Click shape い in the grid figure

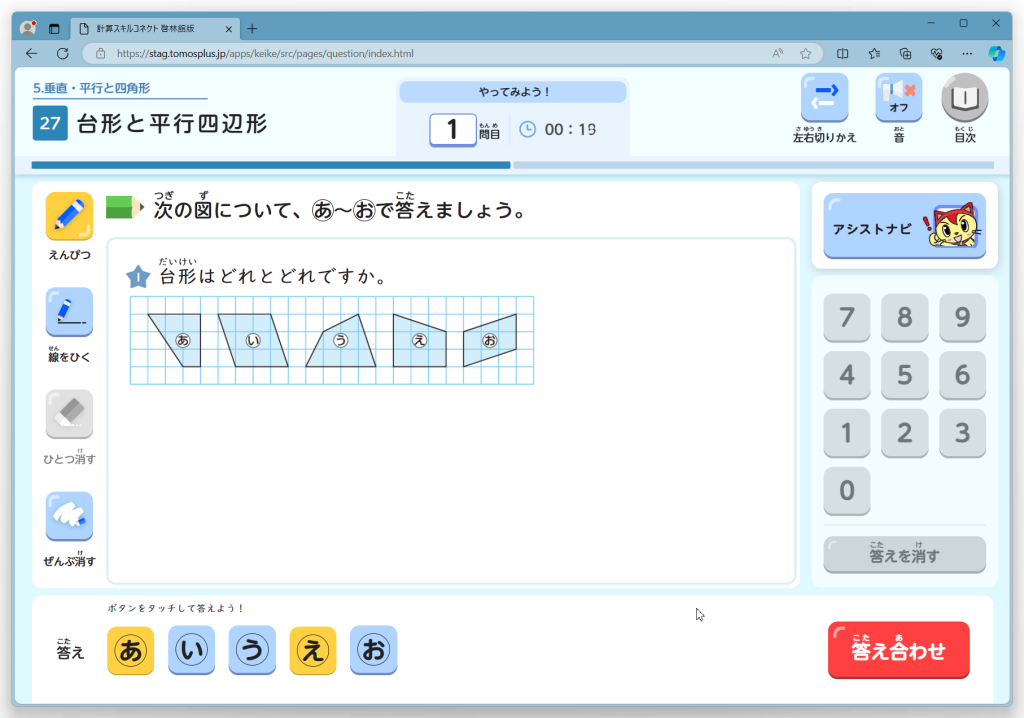253,340
